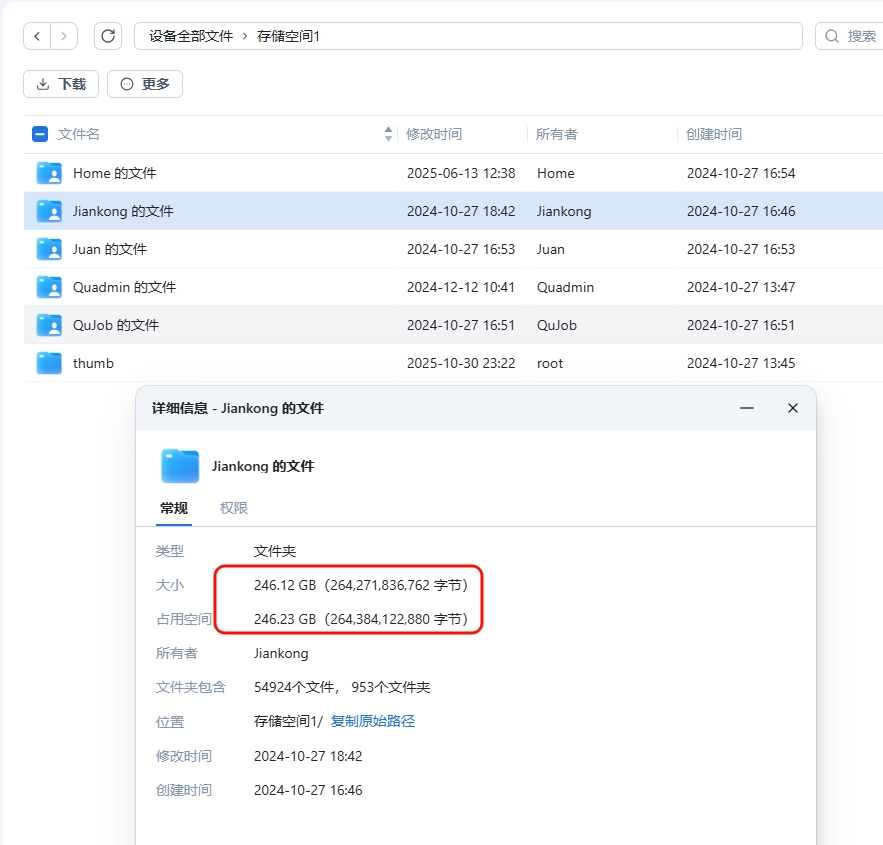The width and height of the screenshot is (883, 845).
Task: Click modified time 2025-06-13 12:38
Action: (461, 173)
